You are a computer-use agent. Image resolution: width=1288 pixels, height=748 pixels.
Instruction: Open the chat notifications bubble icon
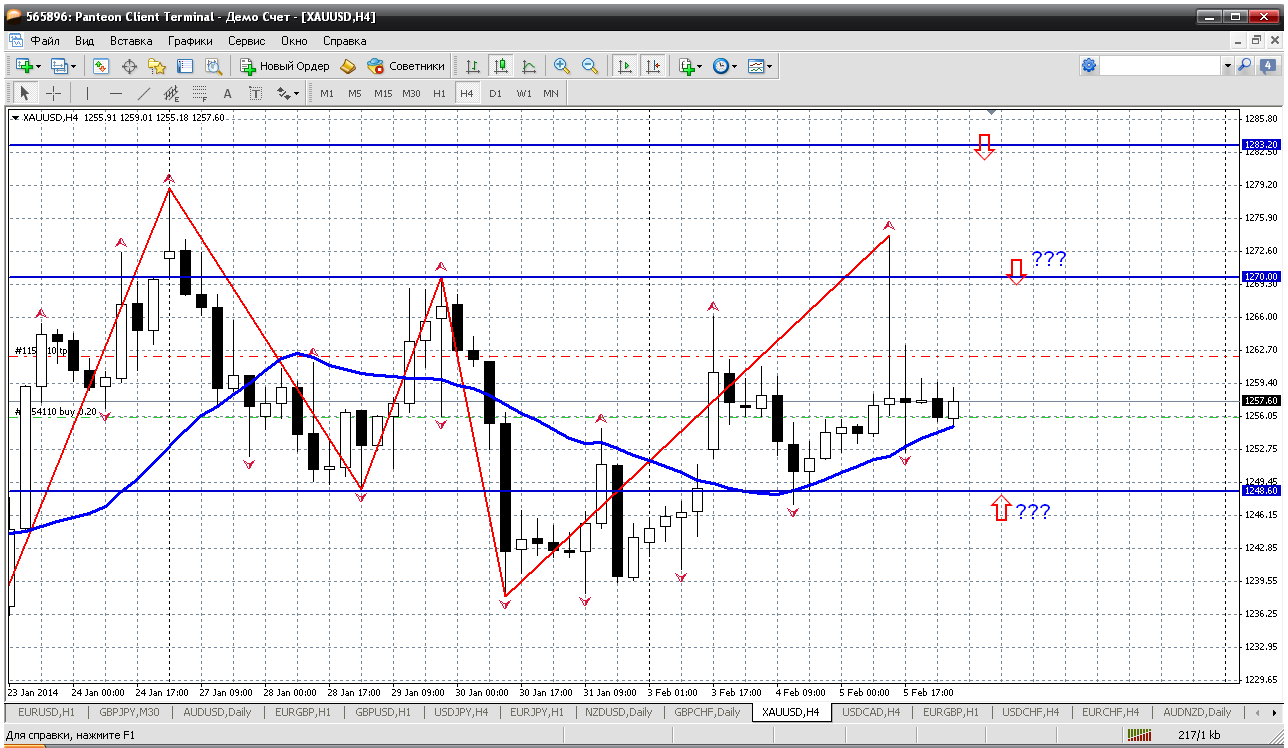(1266, 66)
